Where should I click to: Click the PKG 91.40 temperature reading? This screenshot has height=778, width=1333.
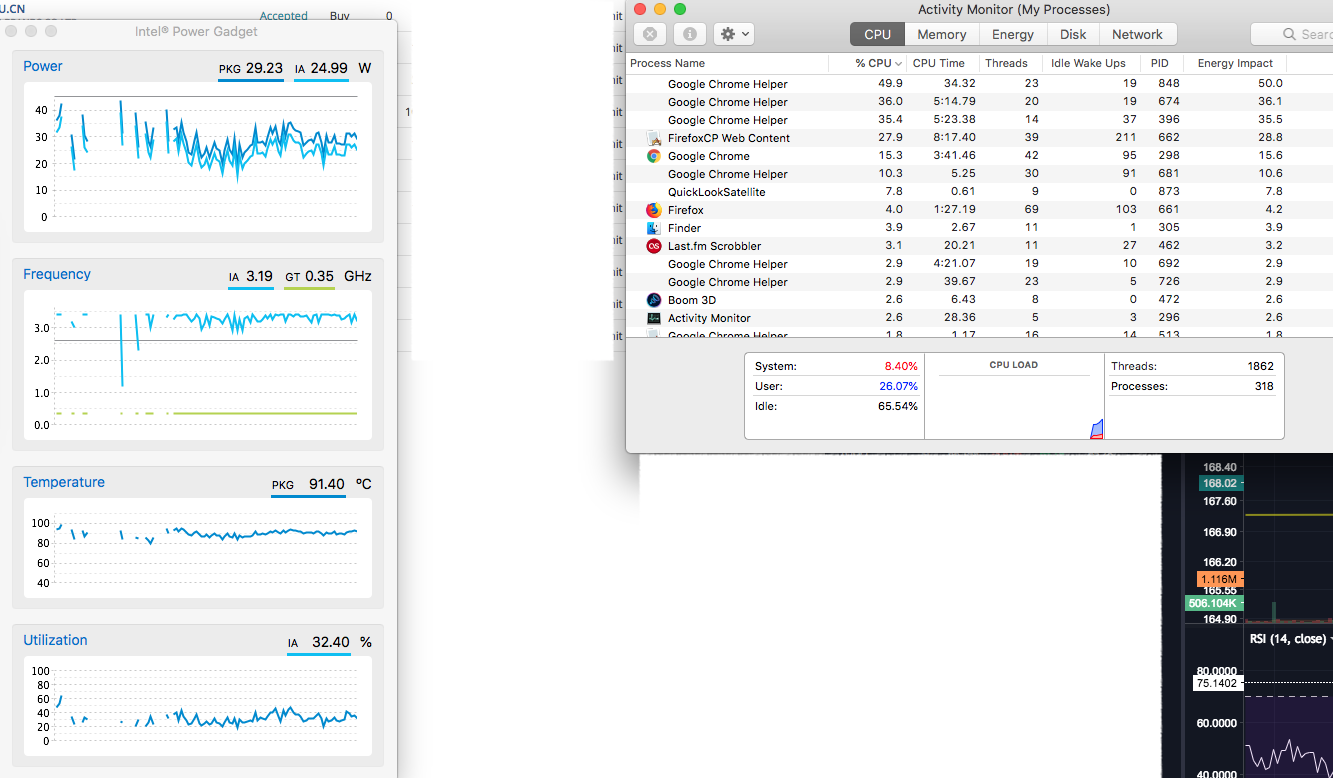(308, 485)
